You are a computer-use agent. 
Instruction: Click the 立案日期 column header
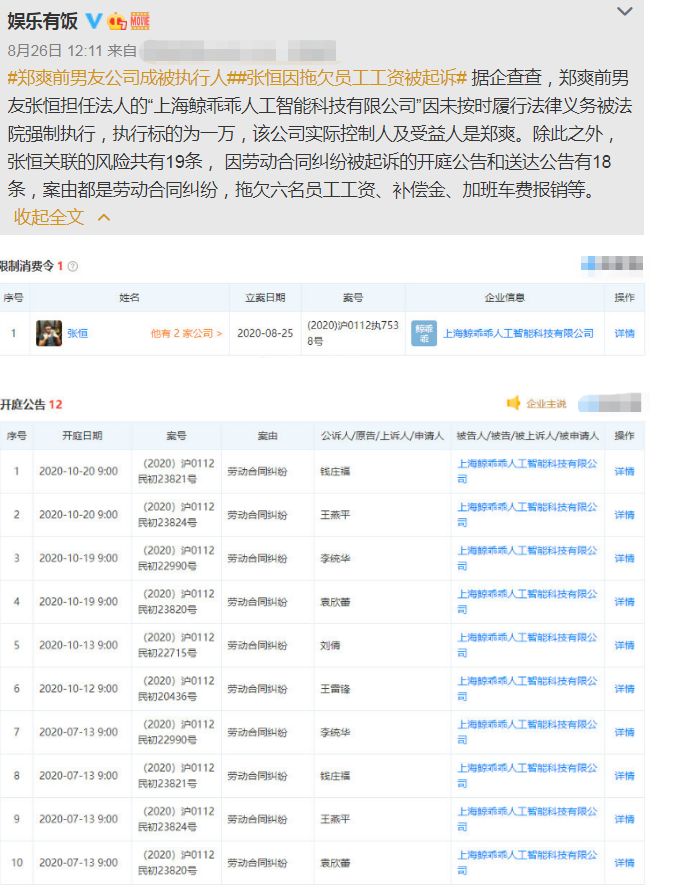tap(265, 297)
